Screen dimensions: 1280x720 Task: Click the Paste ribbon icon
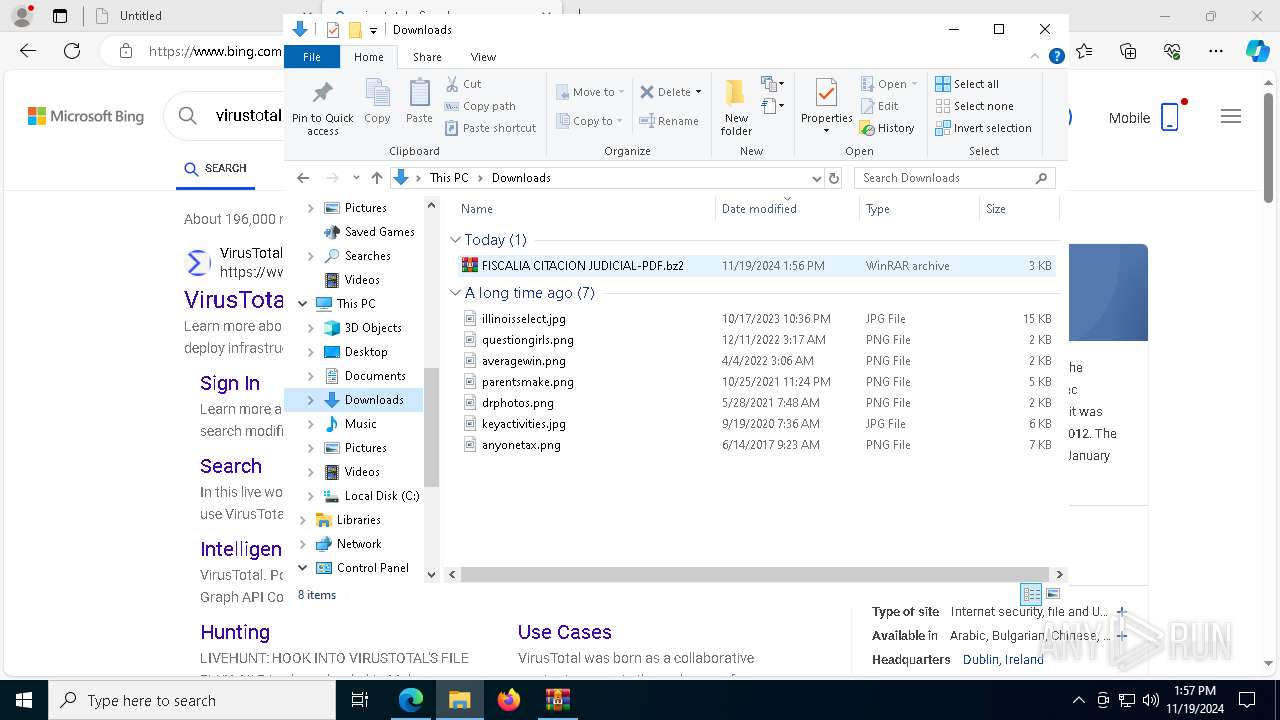coord(419,102)
